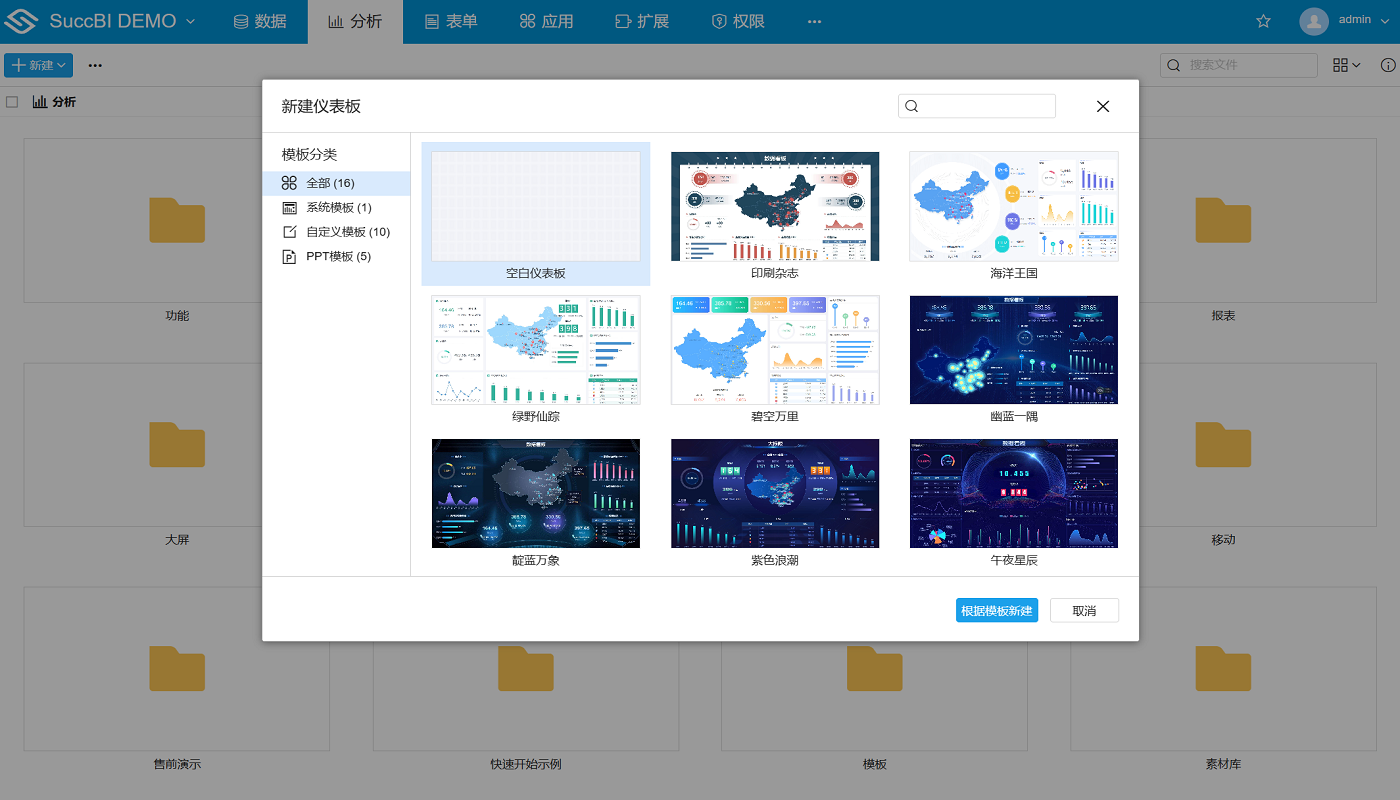
Task: Expand the SuccBI DEMO project dropdown
Action: point(190,21)
